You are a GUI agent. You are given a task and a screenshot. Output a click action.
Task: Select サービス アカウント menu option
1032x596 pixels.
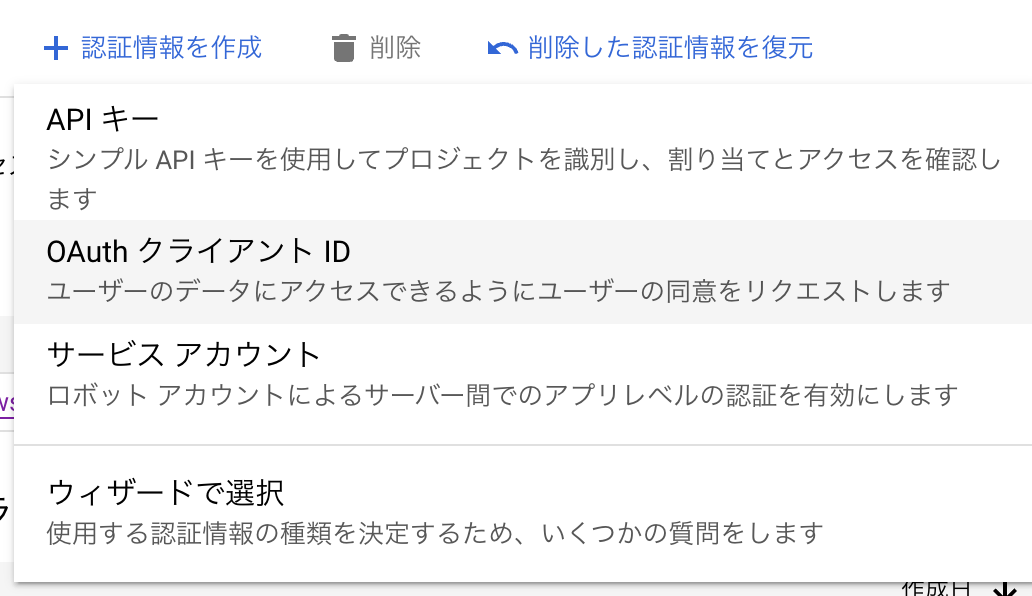(x=184, y=354)
